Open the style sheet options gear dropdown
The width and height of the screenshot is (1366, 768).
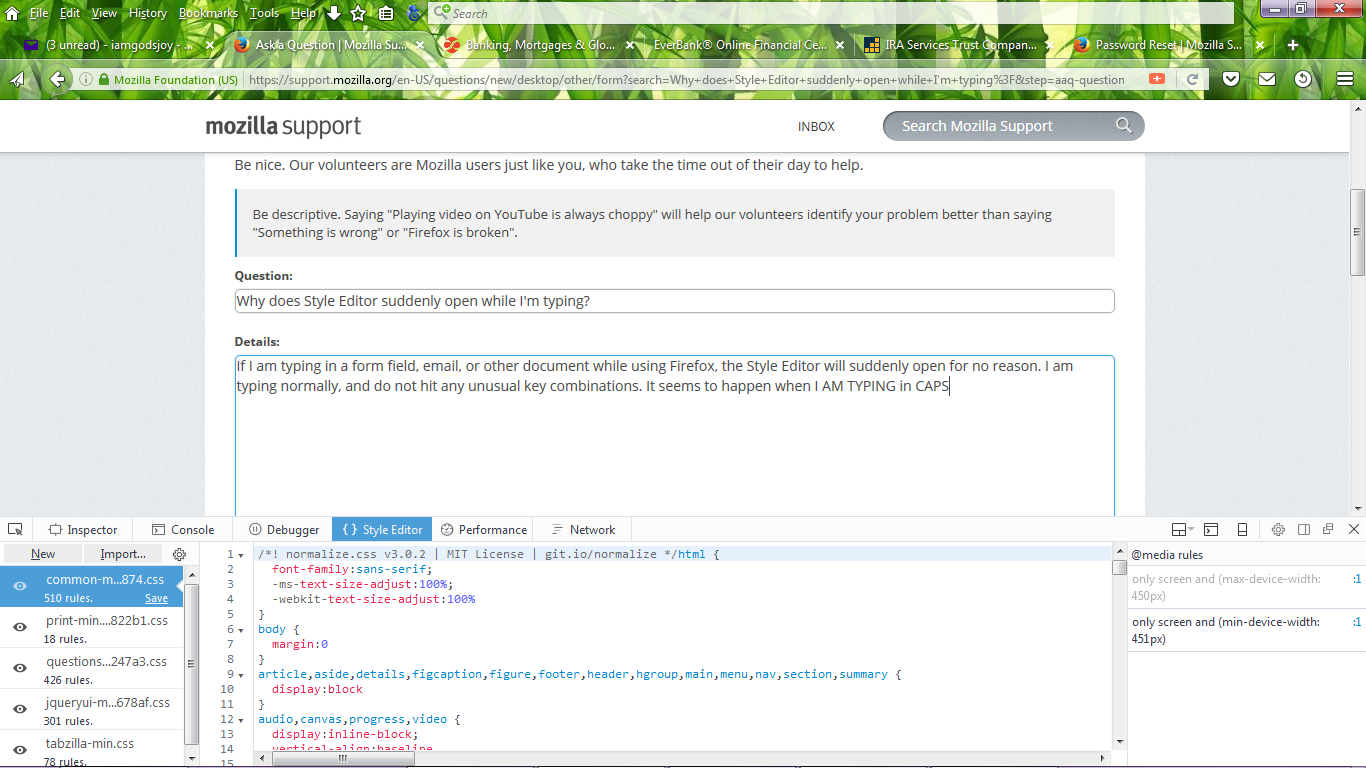[179, 554]
